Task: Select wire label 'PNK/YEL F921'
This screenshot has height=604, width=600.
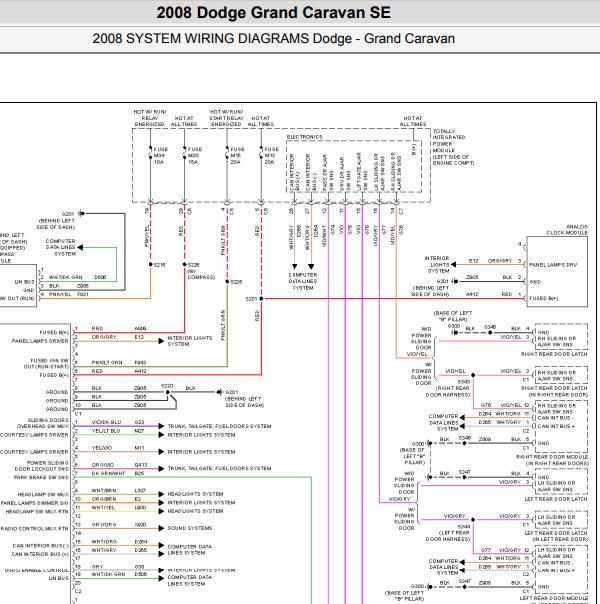Action: [x=69, y=294]
